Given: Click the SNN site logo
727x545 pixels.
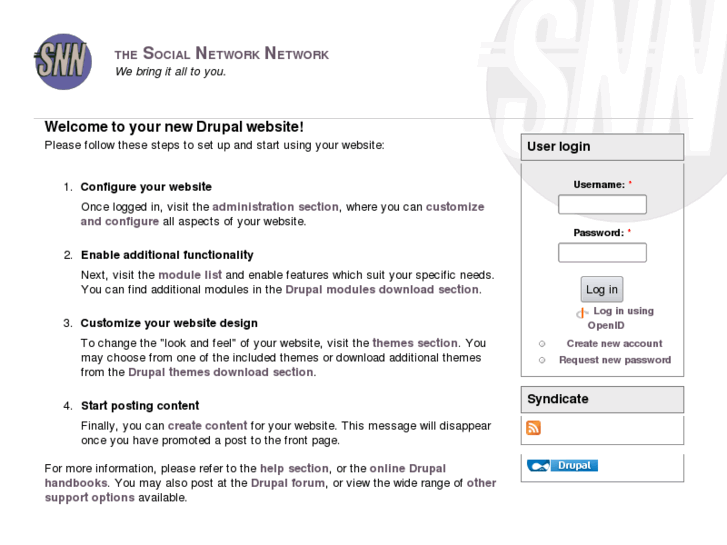Looking at the screenshot, I should point(62,62).
